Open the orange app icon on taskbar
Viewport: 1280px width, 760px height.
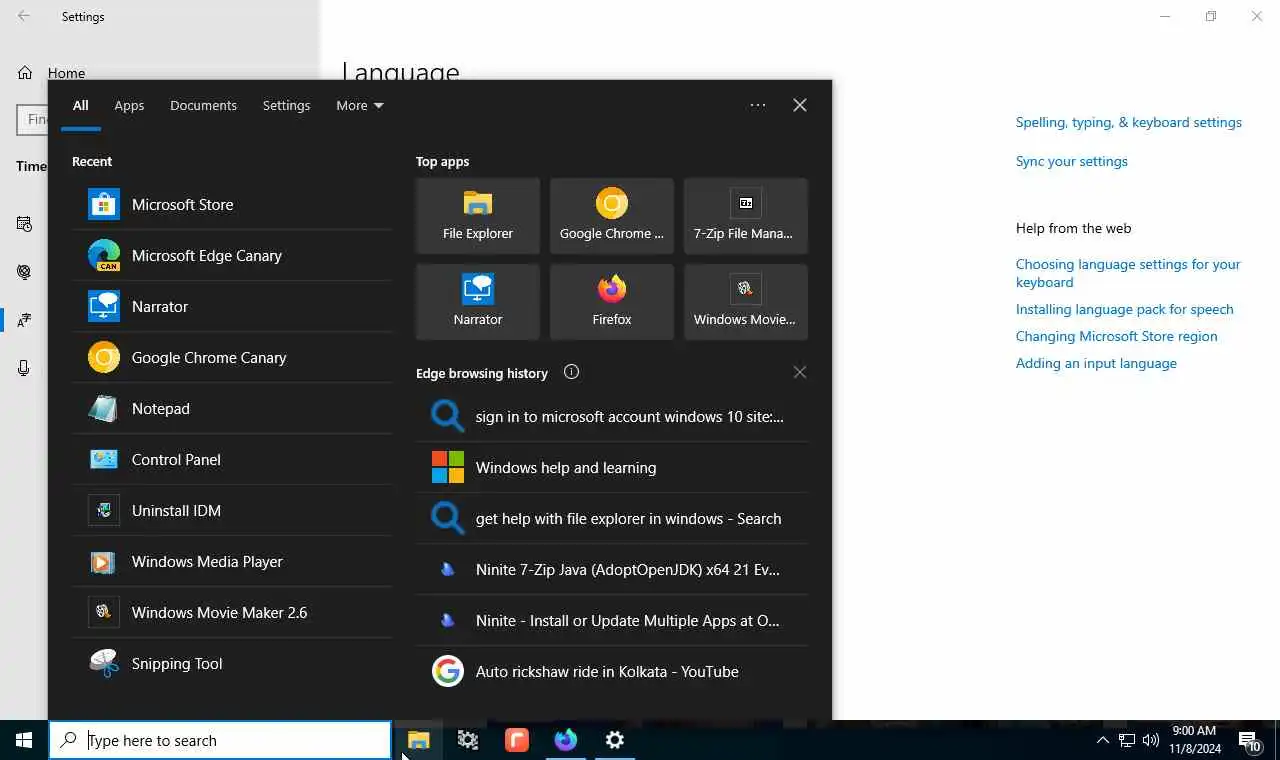pos(516,740)
